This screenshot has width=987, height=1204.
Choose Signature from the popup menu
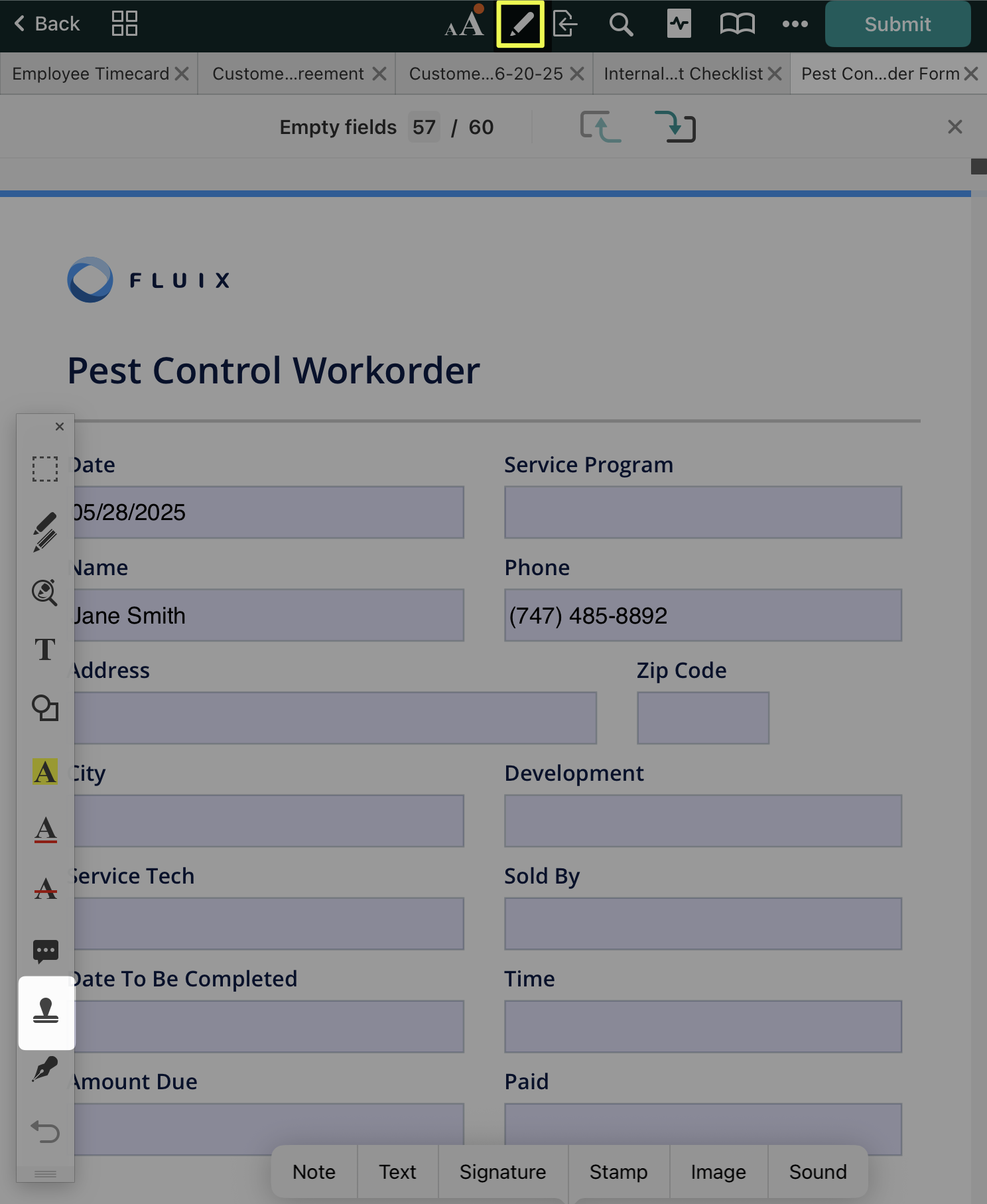pos(502,1172)
